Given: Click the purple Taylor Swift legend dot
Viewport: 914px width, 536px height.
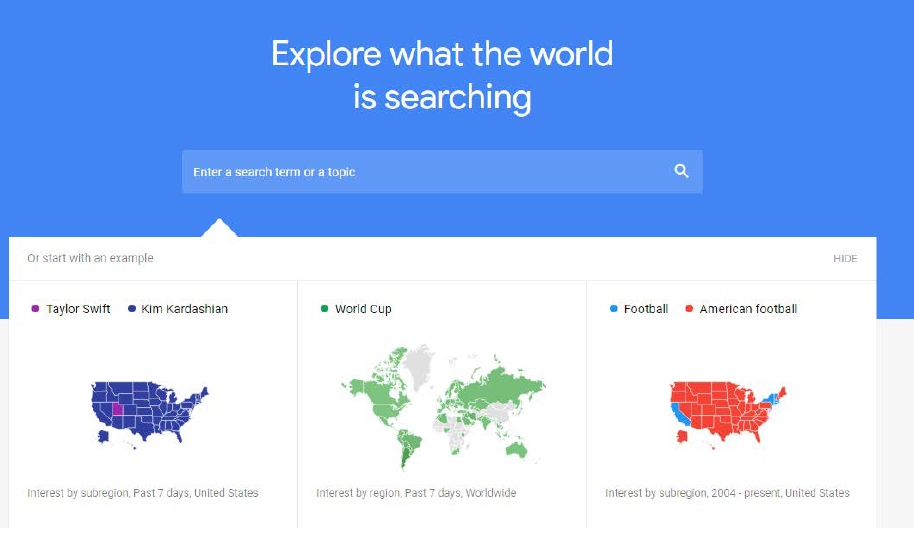Looking at the screenshot, I should [35, 309].
